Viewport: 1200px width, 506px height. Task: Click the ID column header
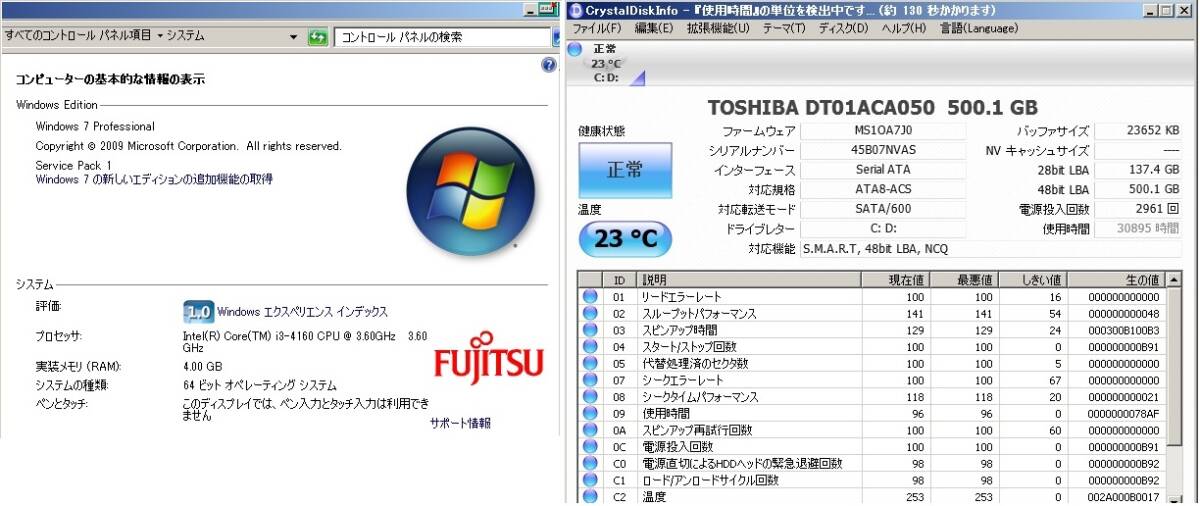[x=620, y=280]
